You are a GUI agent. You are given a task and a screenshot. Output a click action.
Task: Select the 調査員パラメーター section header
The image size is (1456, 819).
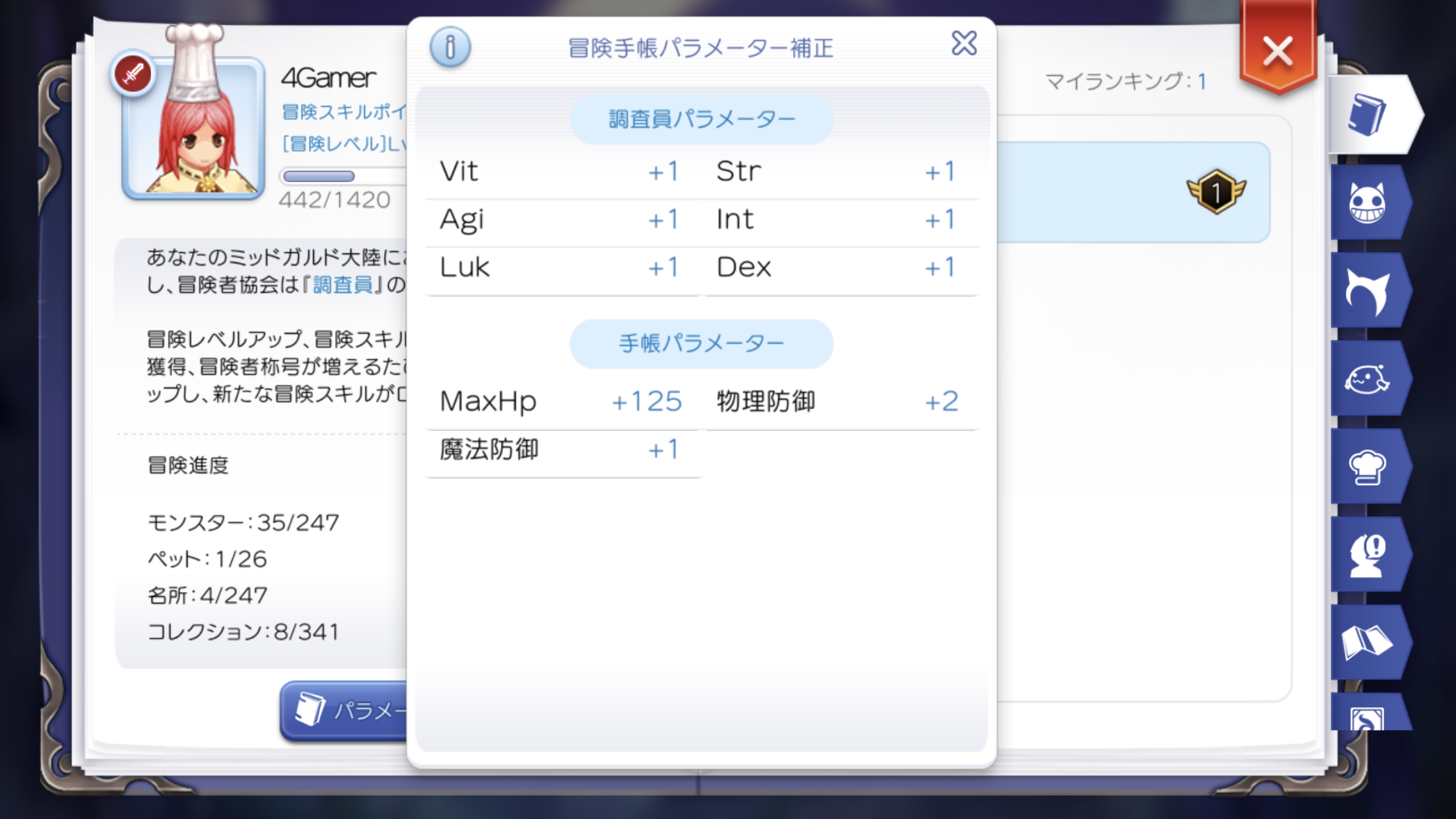(701, 119)
